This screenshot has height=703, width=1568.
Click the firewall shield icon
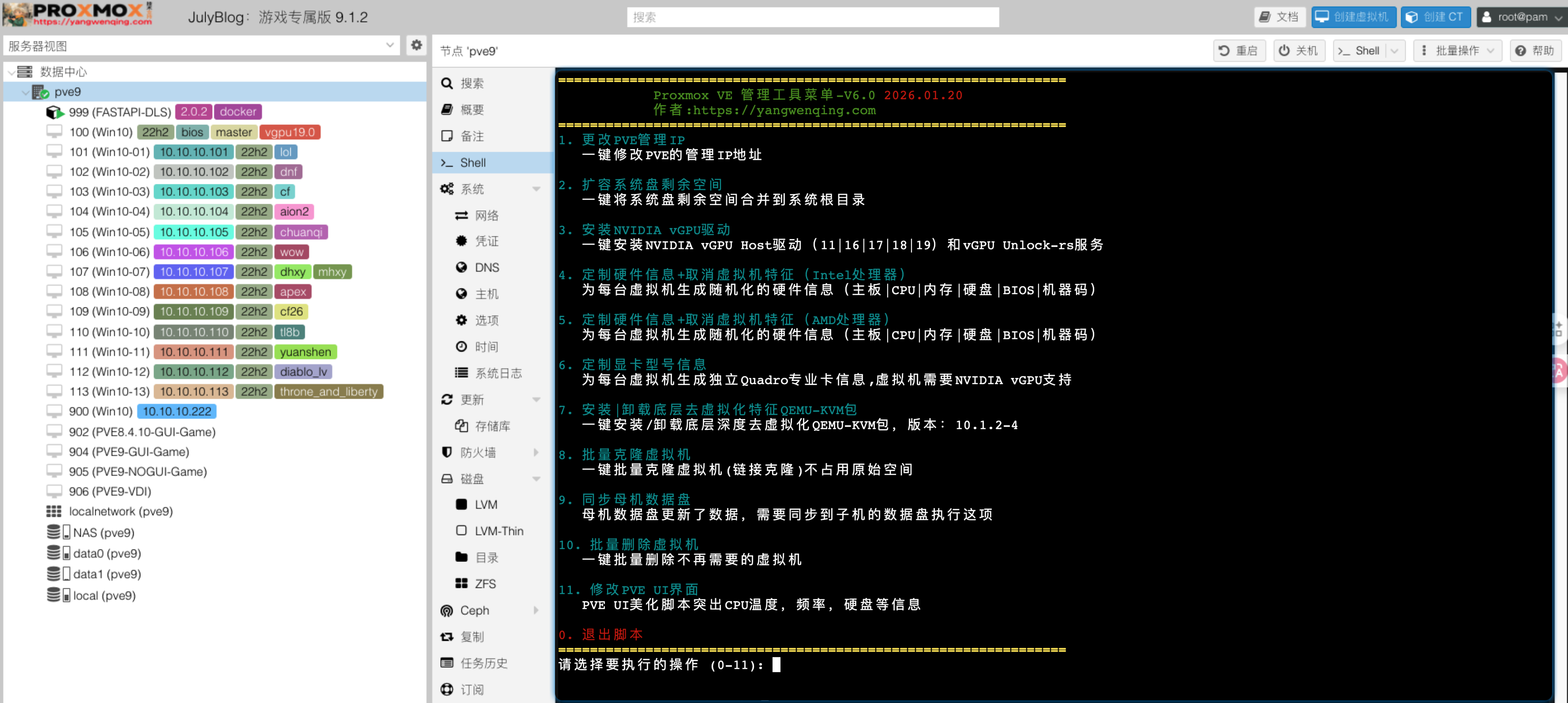[447, 452]
